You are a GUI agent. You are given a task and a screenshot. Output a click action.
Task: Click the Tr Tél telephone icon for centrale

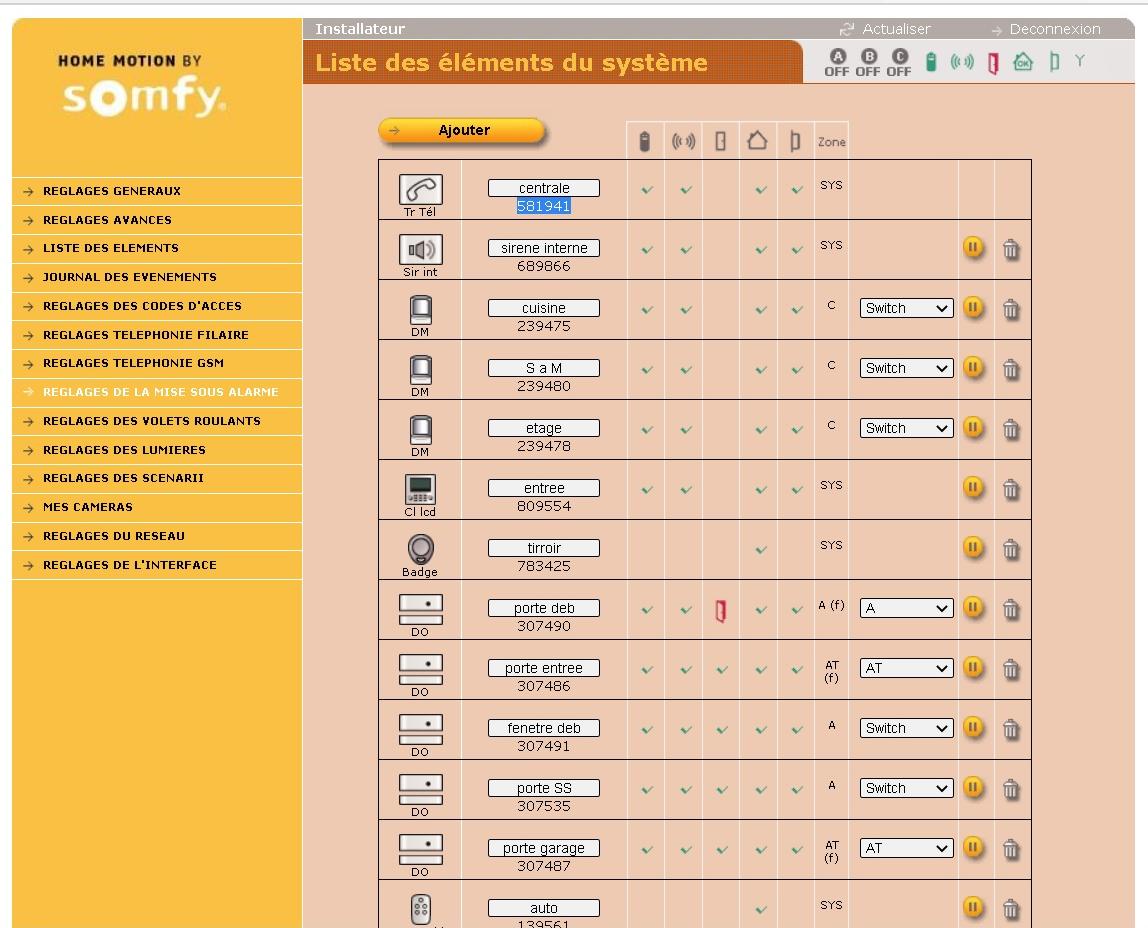click(x=419, y=188)
